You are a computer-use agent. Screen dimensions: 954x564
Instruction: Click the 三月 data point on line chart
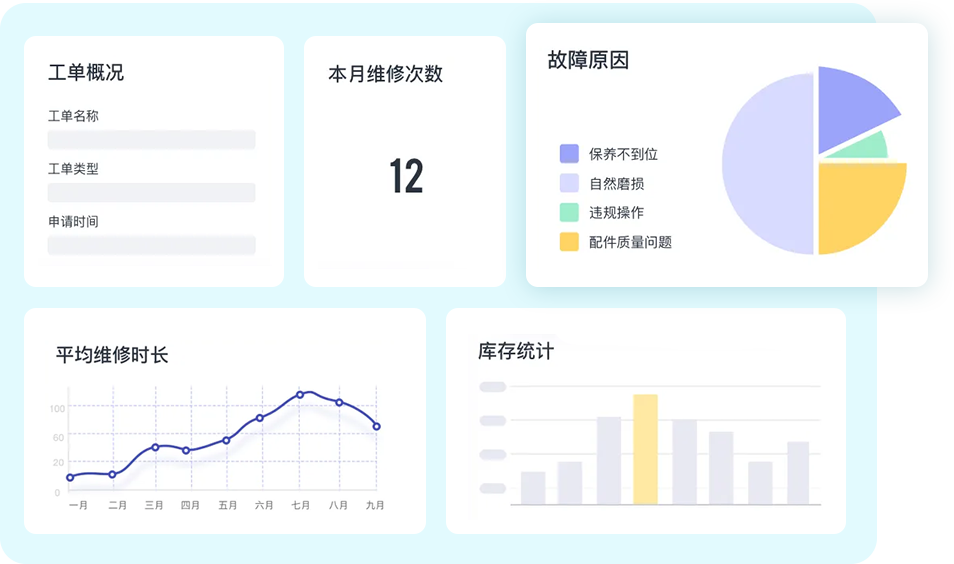155,447
